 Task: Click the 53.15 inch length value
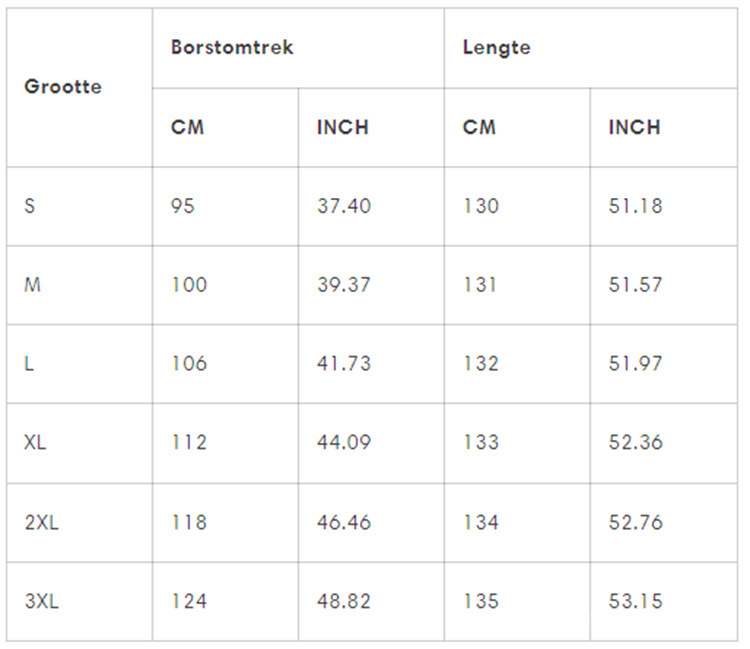[x=635, y=601]
